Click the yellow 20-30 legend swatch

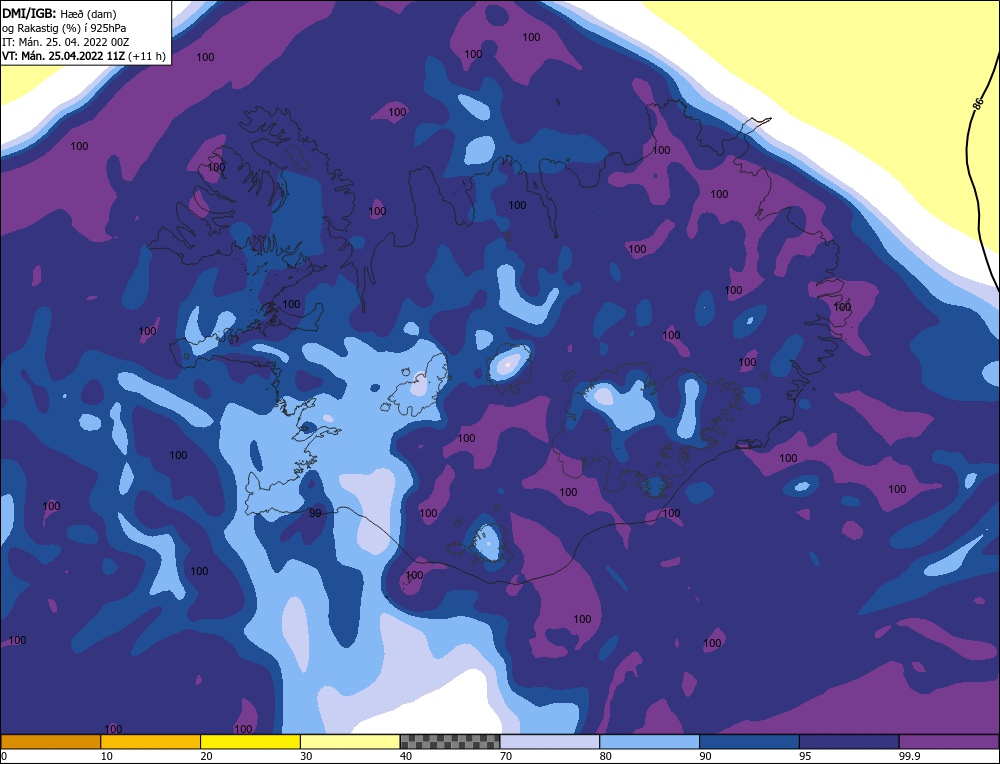250,741
